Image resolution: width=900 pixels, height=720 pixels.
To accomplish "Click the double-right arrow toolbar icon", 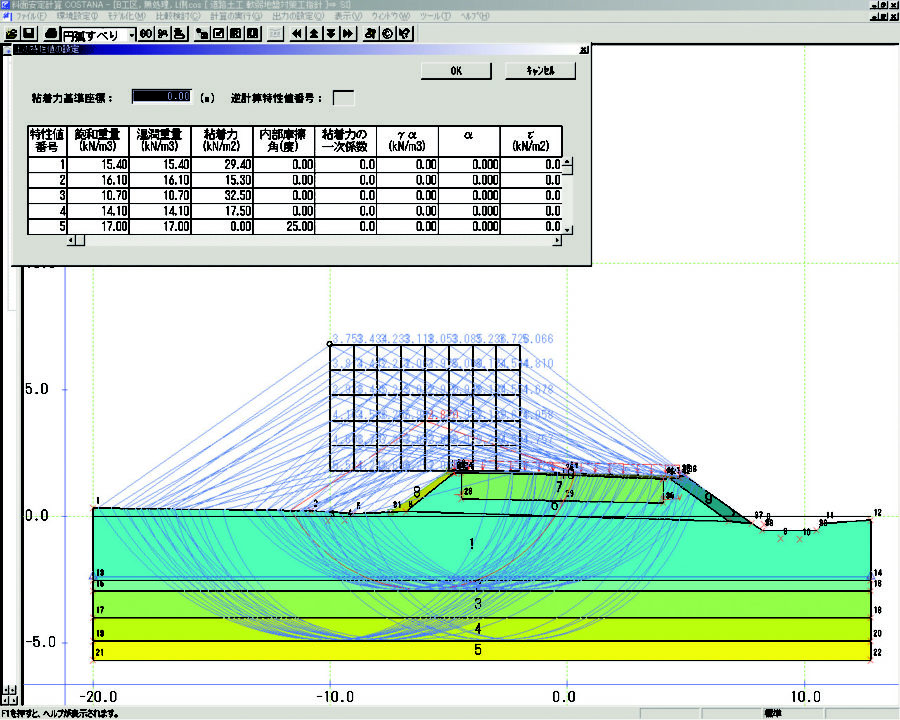I will [347, 34].
